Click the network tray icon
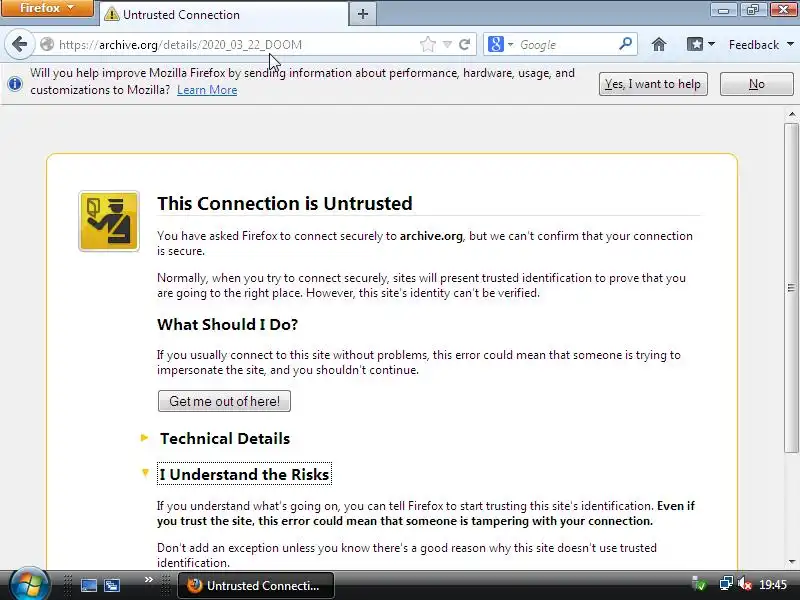Screen dimensions: 800x600 [726, 583]
